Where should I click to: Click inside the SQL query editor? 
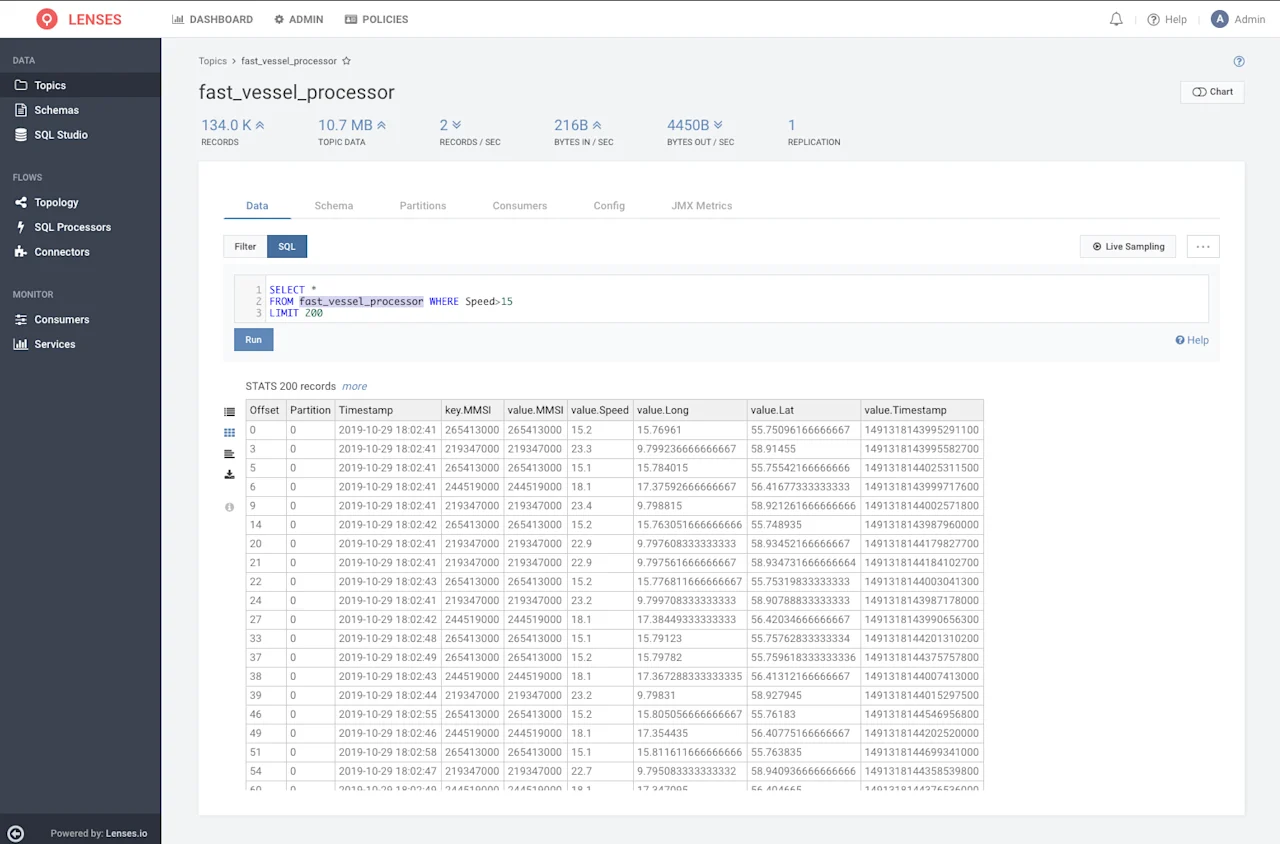(x=721, y=299)
